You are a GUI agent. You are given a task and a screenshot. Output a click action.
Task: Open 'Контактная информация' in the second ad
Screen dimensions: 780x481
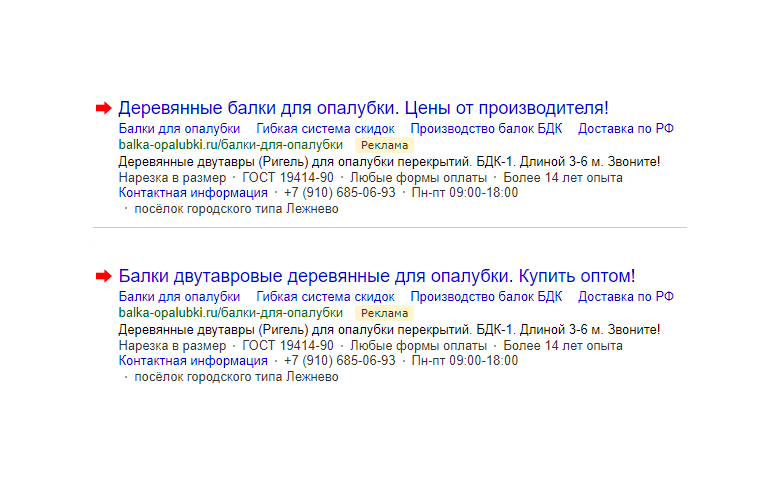[x=193, y=361]
